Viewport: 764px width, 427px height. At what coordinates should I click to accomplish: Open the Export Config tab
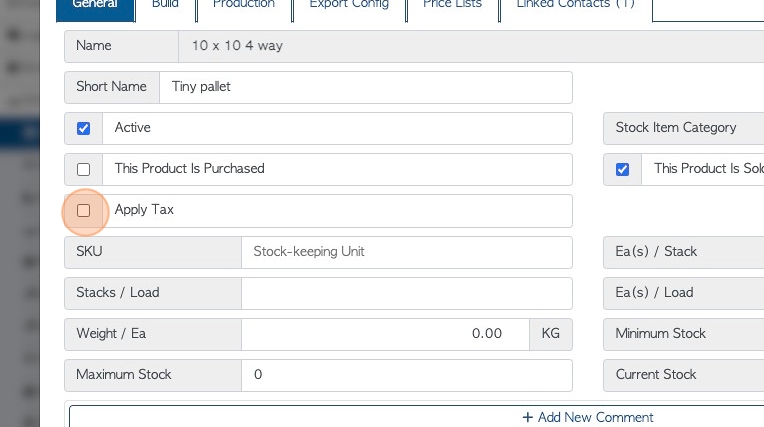click(349, 9)
